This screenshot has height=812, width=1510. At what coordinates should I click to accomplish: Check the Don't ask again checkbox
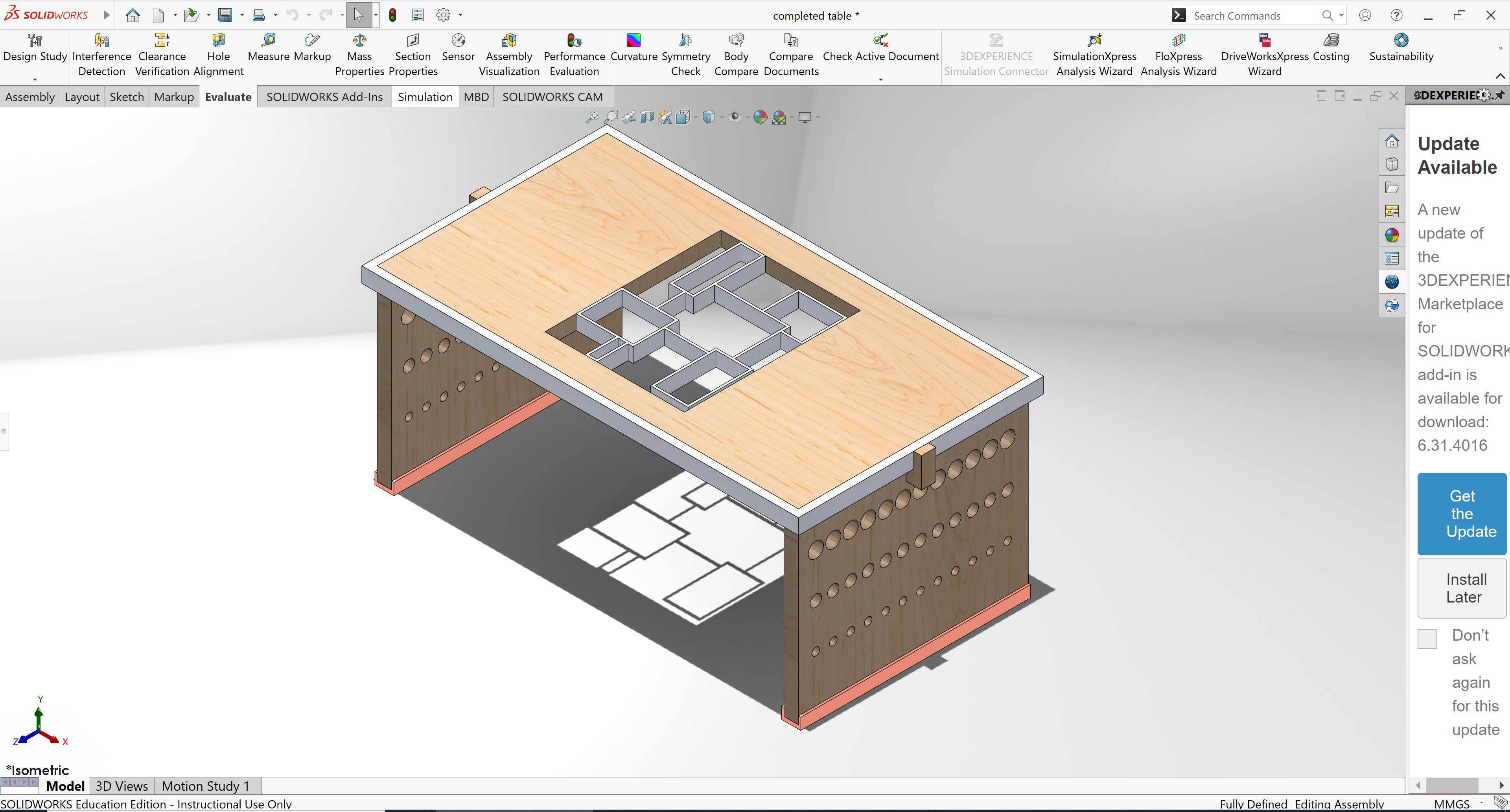[x=1427, y=639]
